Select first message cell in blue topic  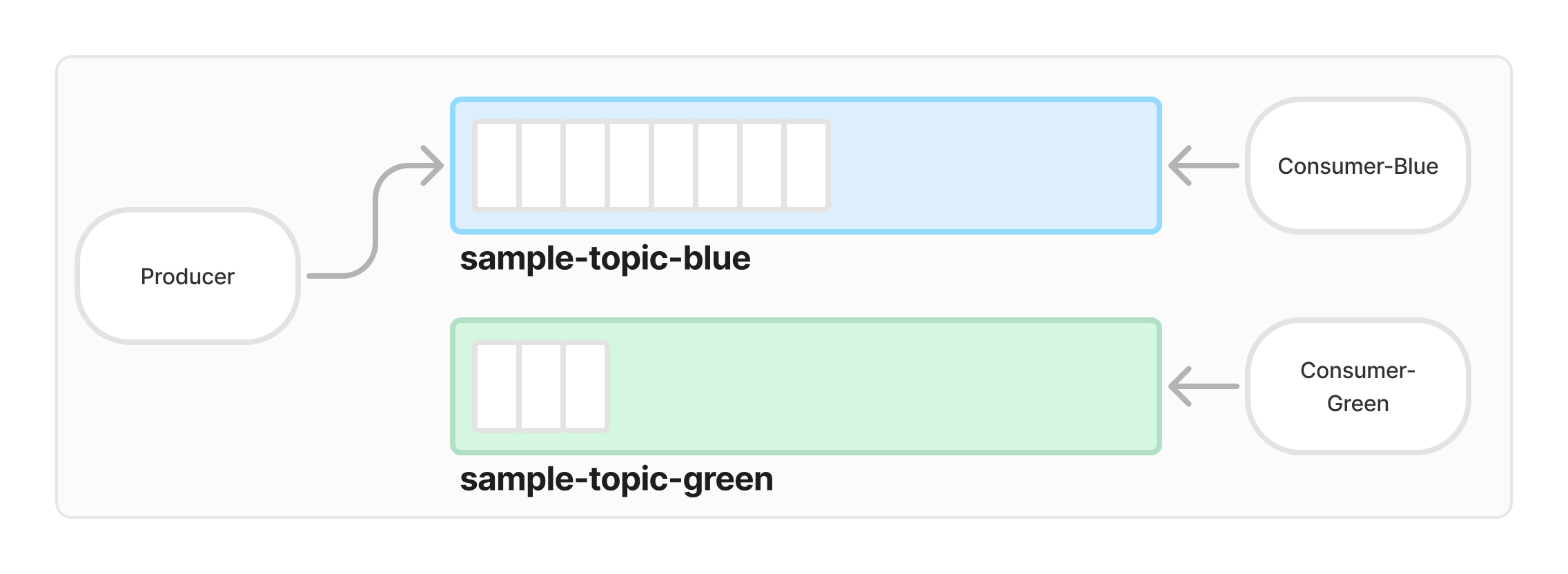[496, 166]
